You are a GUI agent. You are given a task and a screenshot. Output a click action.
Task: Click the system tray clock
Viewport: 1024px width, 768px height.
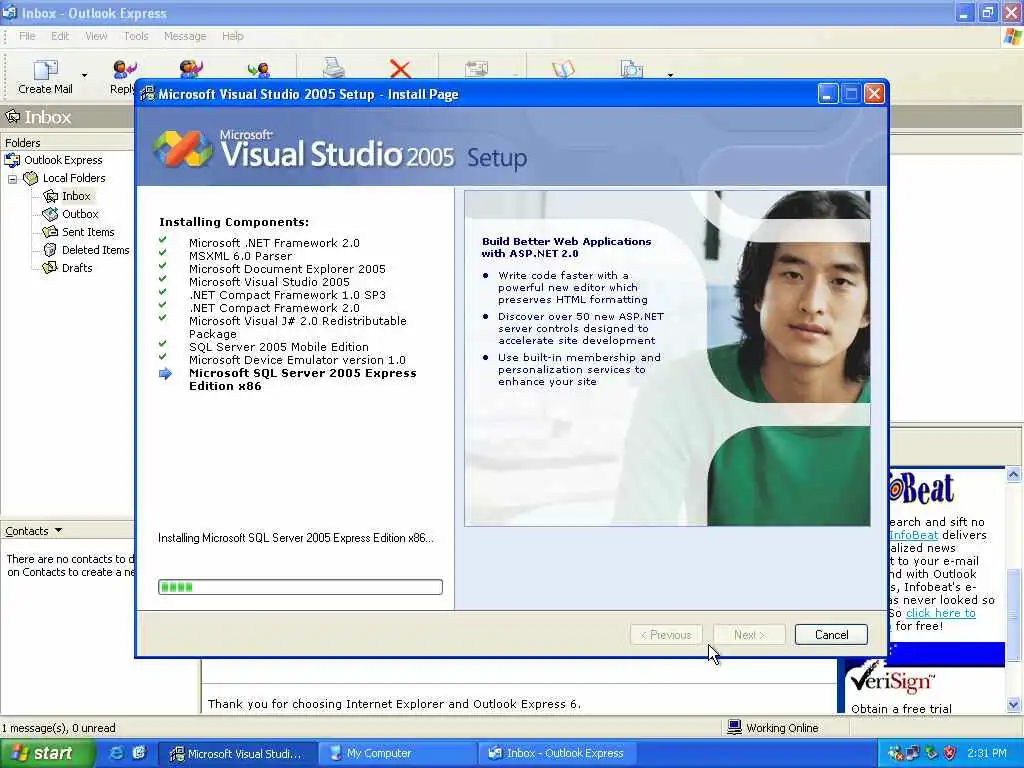pyautogui.click(x=987, y=753)
